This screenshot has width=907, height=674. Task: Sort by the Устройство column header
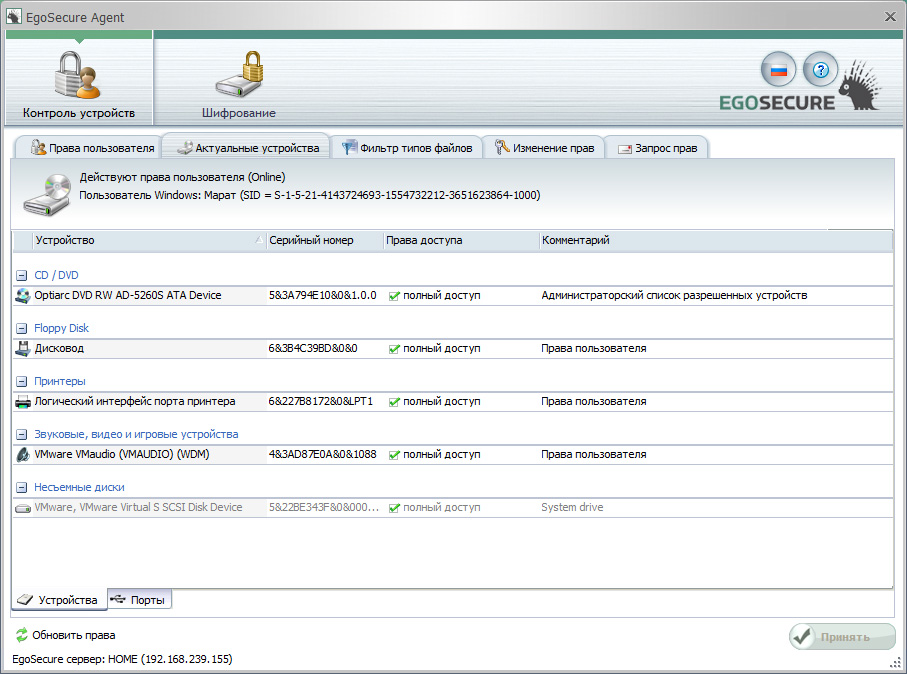tap(149, 240)
